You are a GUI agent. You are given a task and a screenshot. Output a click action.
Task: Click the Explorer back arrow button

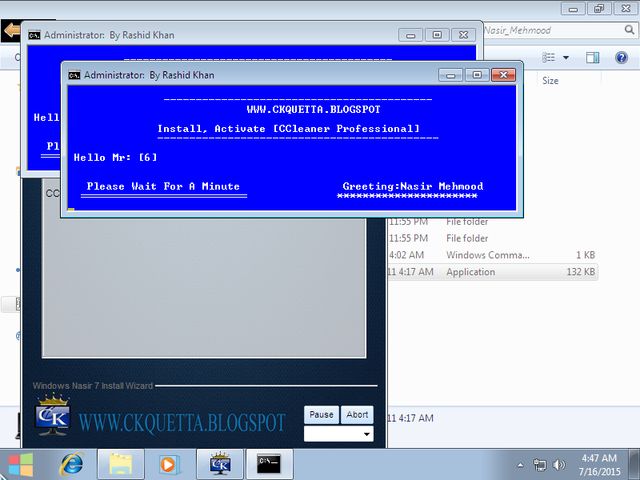tap(11, 30)
